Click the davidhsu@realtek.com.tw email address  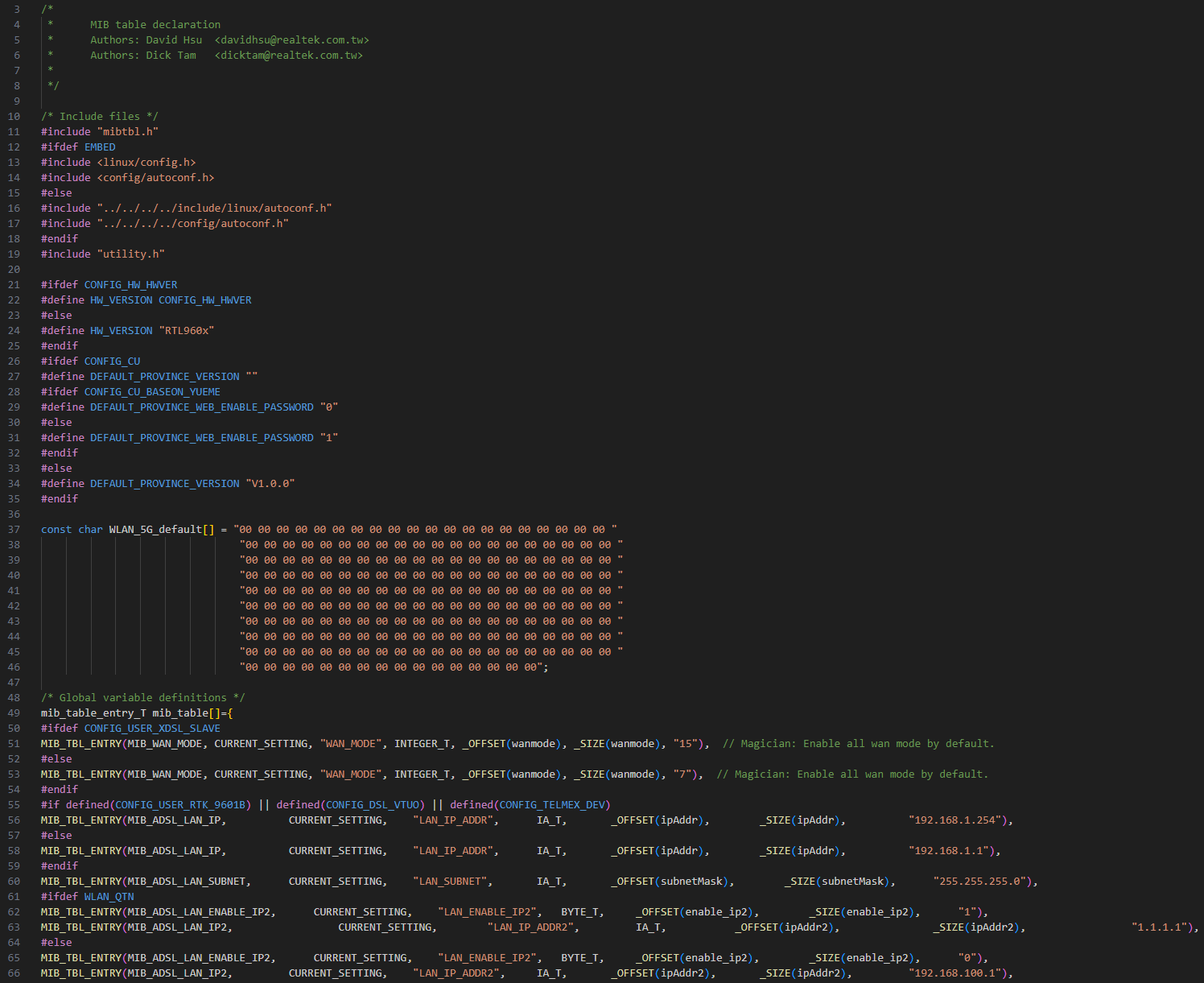coord(291,39)
